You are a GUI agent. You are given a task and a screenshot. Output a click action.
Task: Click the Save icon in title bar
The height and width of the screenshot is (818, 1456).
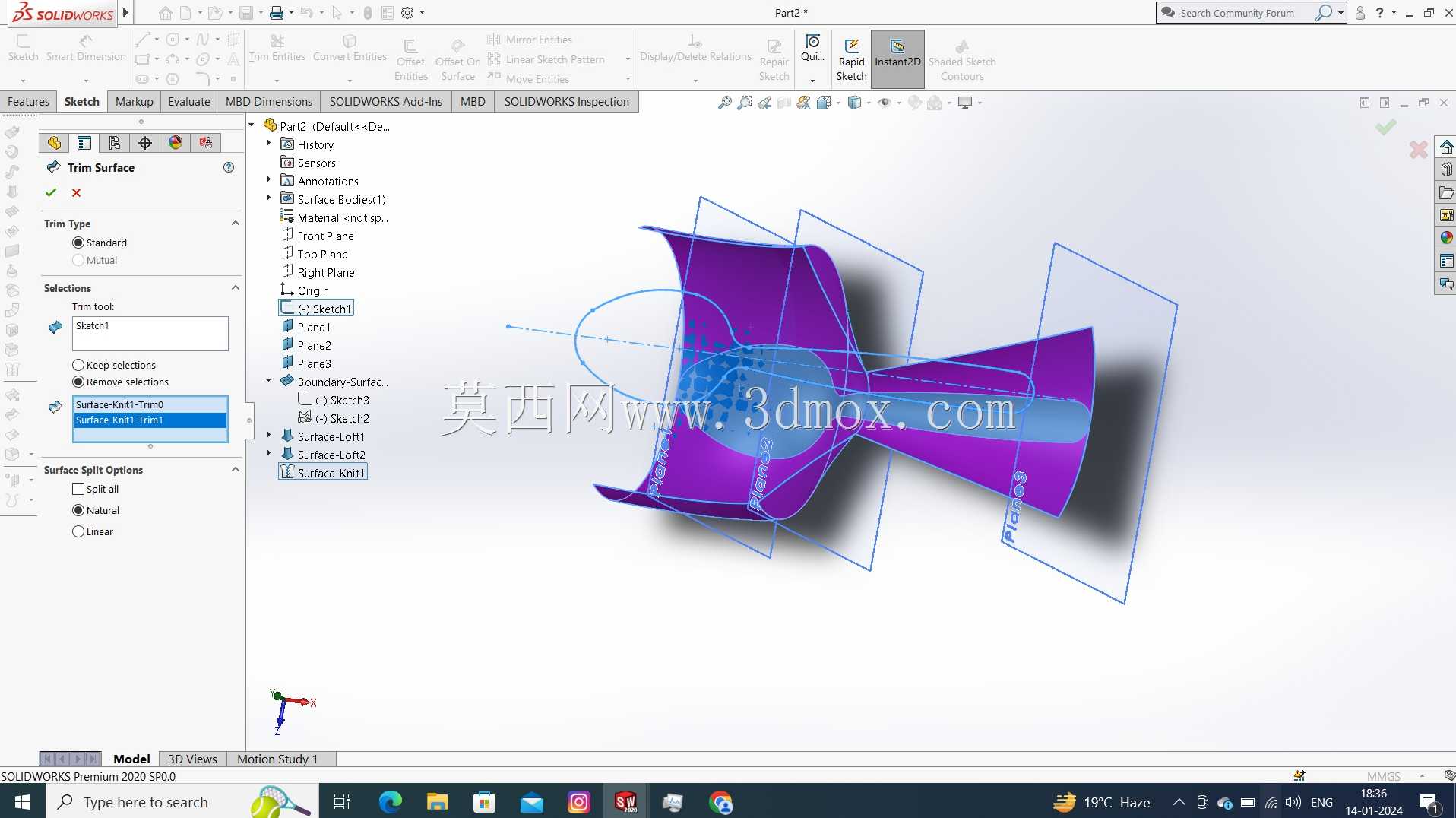(x=245, y=13)
